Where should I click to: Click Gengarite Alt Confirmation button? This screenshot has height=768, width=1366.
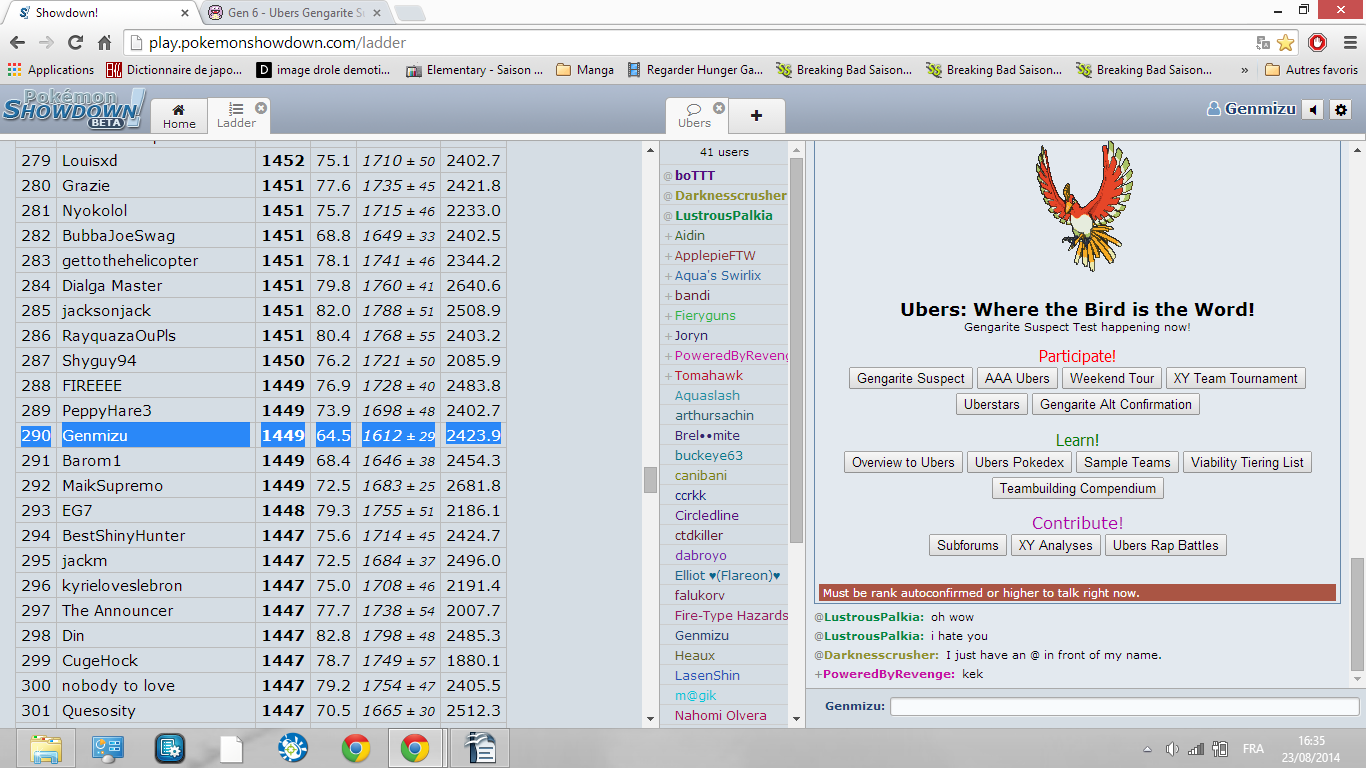pyautogui.click(x=1116, y=404)
